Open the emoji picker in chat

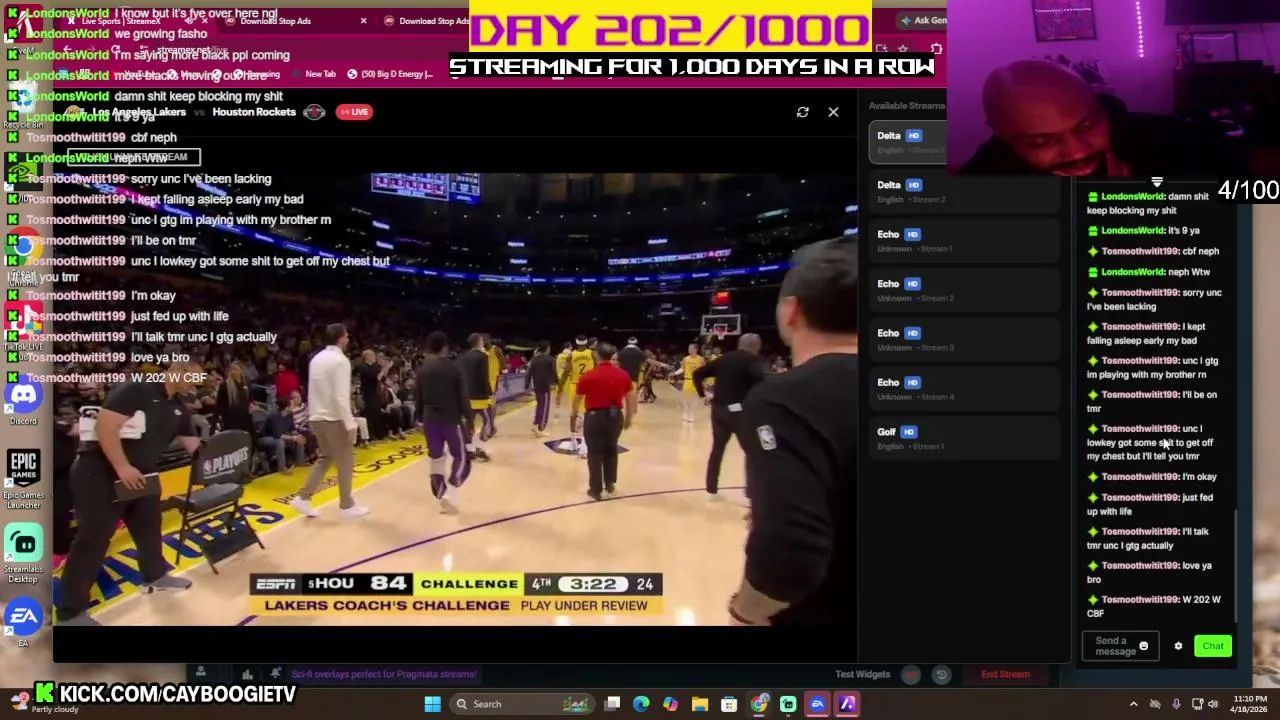point(1144,646)
